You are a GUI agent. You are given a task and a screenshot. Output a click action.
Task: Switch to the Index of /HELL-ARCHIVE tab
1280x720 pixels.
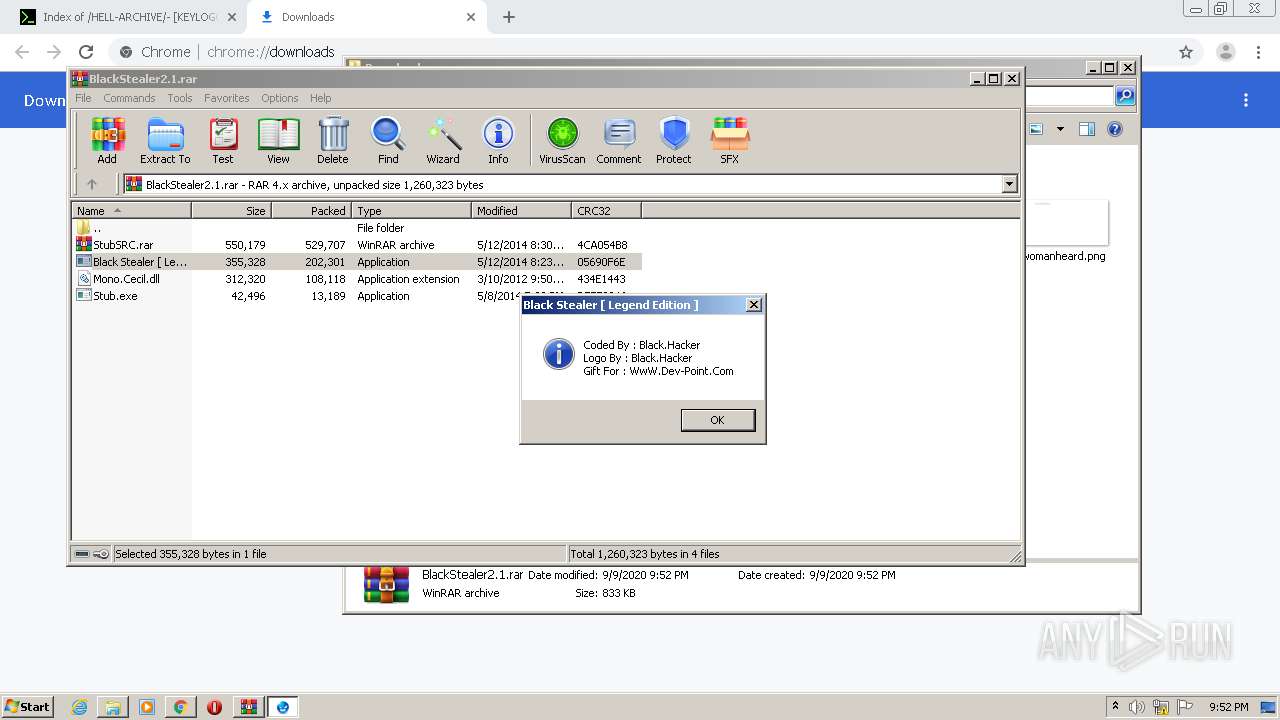pyautogui.click(x=129, y=17)
